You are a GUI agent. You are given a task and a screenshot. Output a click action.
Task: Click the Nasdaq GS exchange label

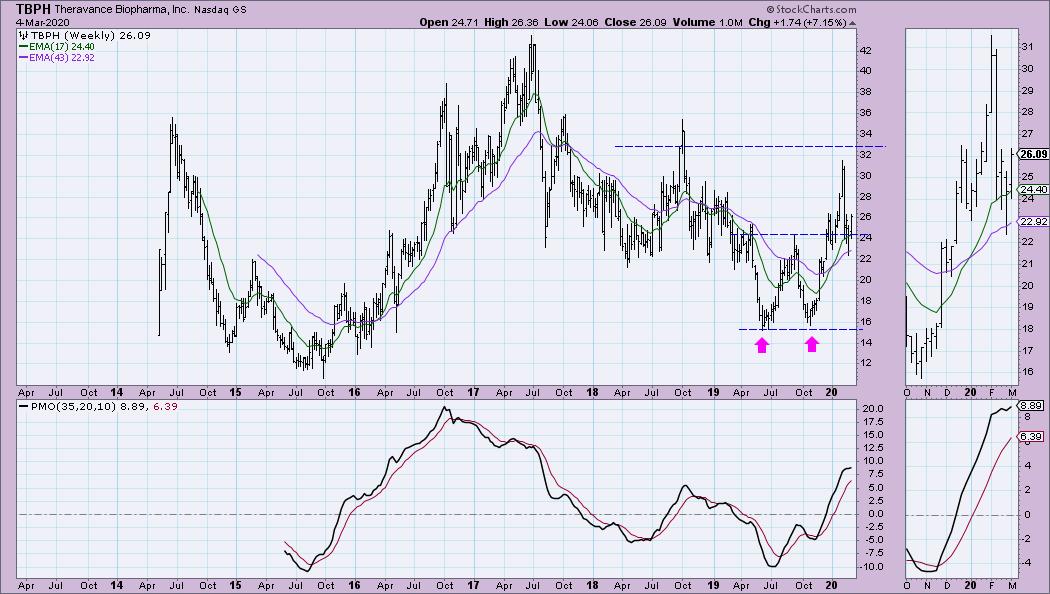(220, 10)
